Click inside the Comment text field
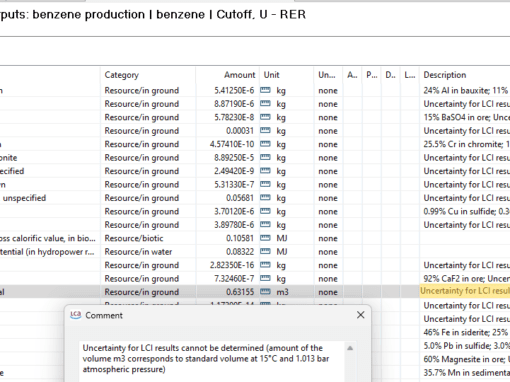Image resolution: width=510 pixels, height=382 pixels. tap(212, 362)
